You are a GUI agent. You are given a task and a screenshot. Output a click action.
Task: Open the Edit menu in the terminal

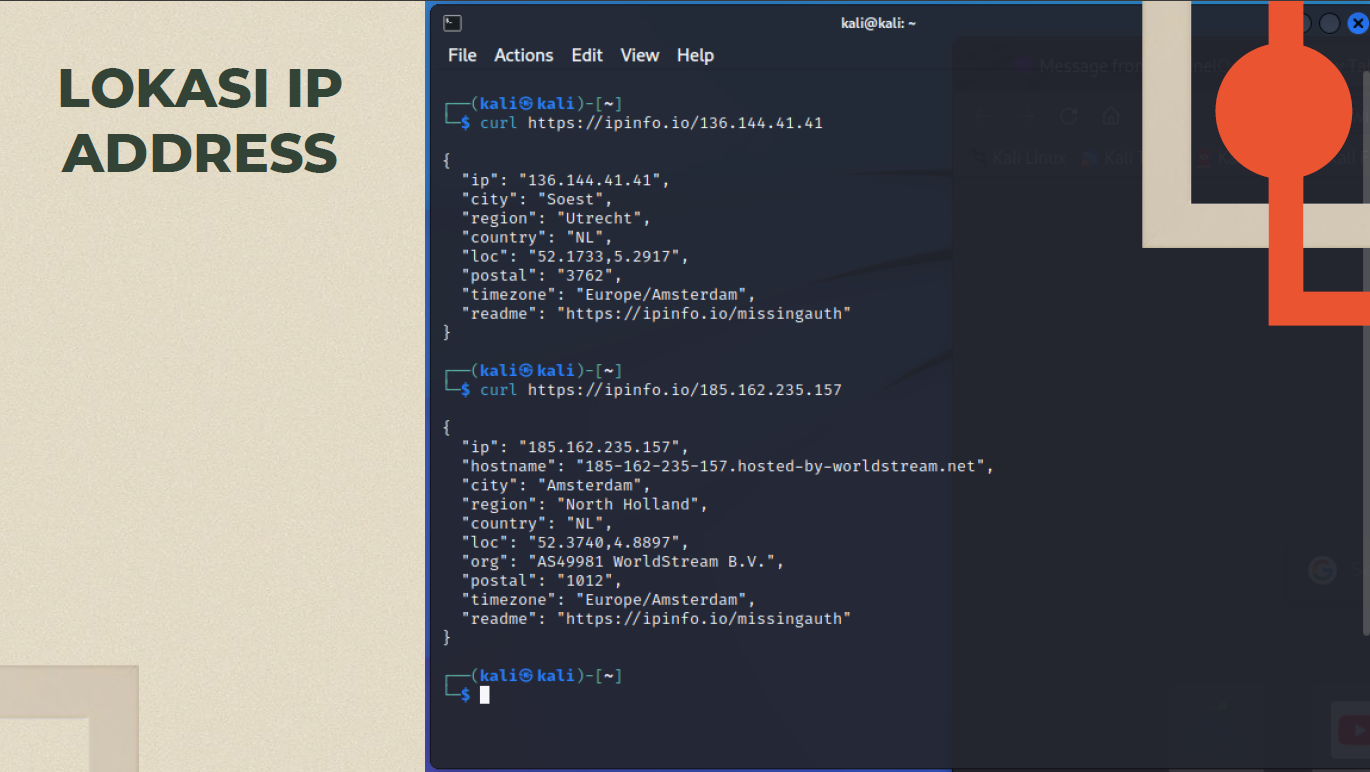587,55
